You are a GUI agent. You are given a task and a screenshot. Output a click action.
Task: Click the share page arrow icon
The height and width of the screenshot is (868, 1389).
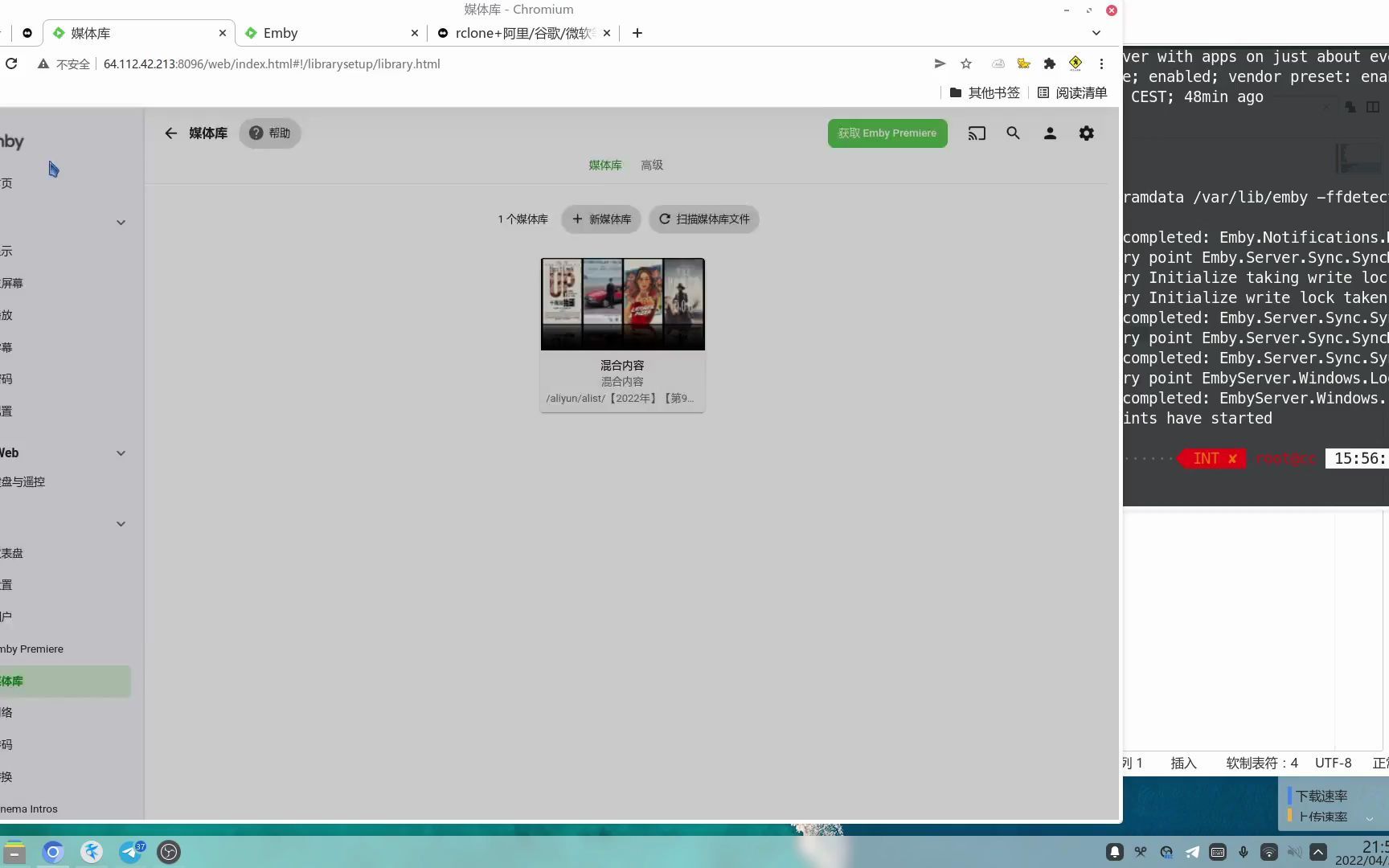(x=940, y=63)
